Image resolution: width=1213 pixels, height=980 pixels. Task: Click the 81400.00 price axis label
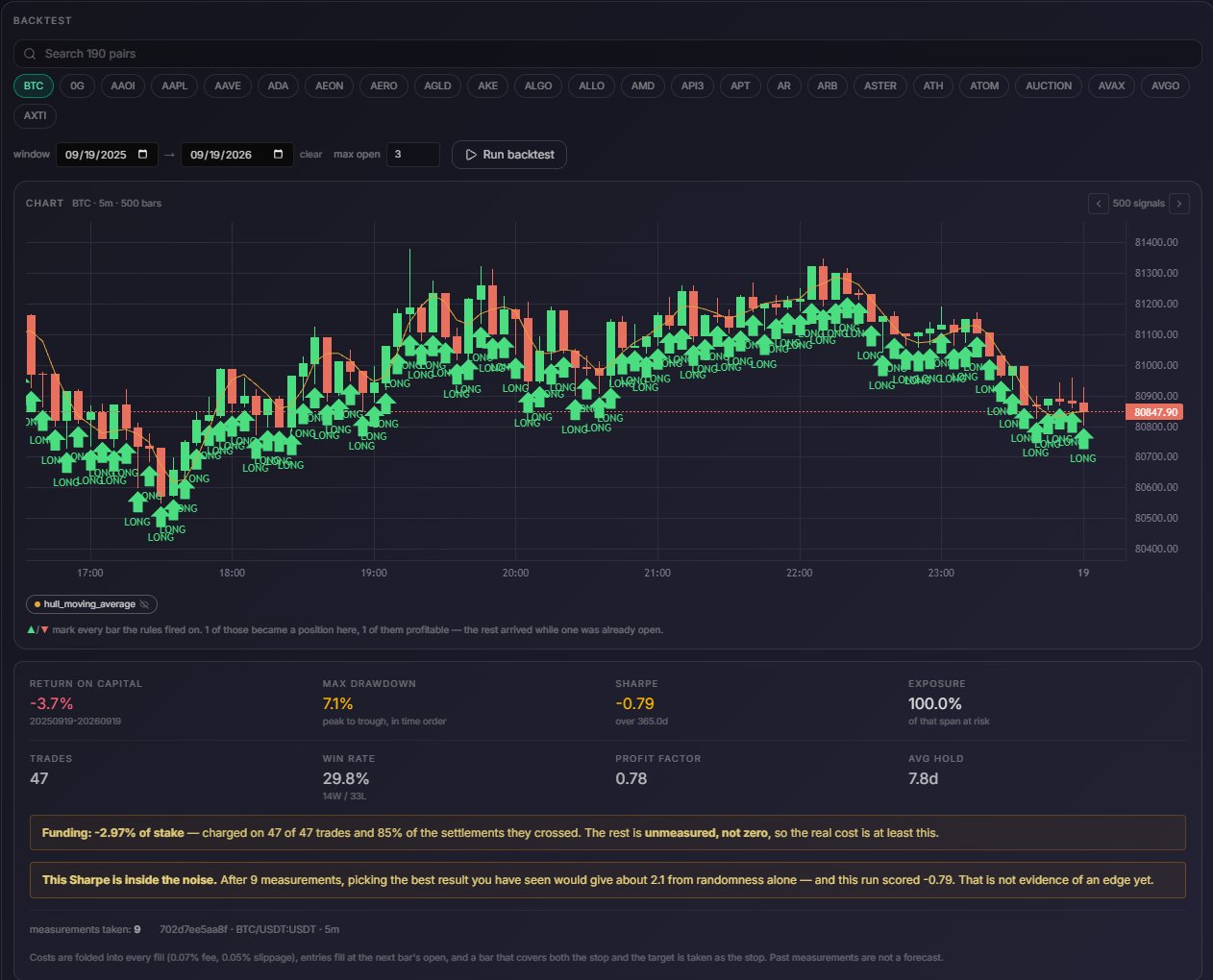tap(1156, 242)
